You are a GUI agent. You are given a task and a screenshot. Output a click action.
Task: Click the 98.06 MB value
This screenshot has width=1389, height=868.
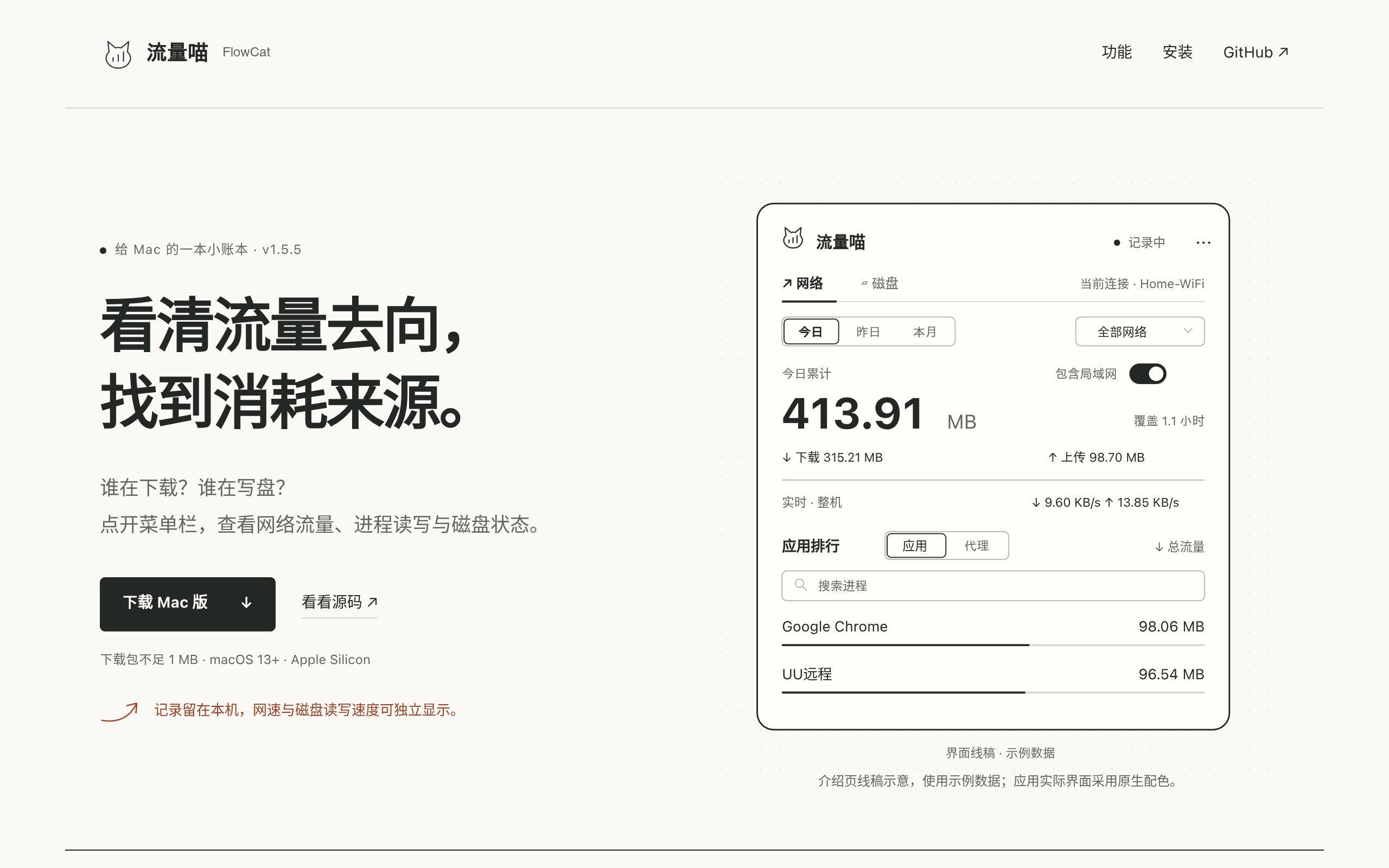coord(1171,626)
